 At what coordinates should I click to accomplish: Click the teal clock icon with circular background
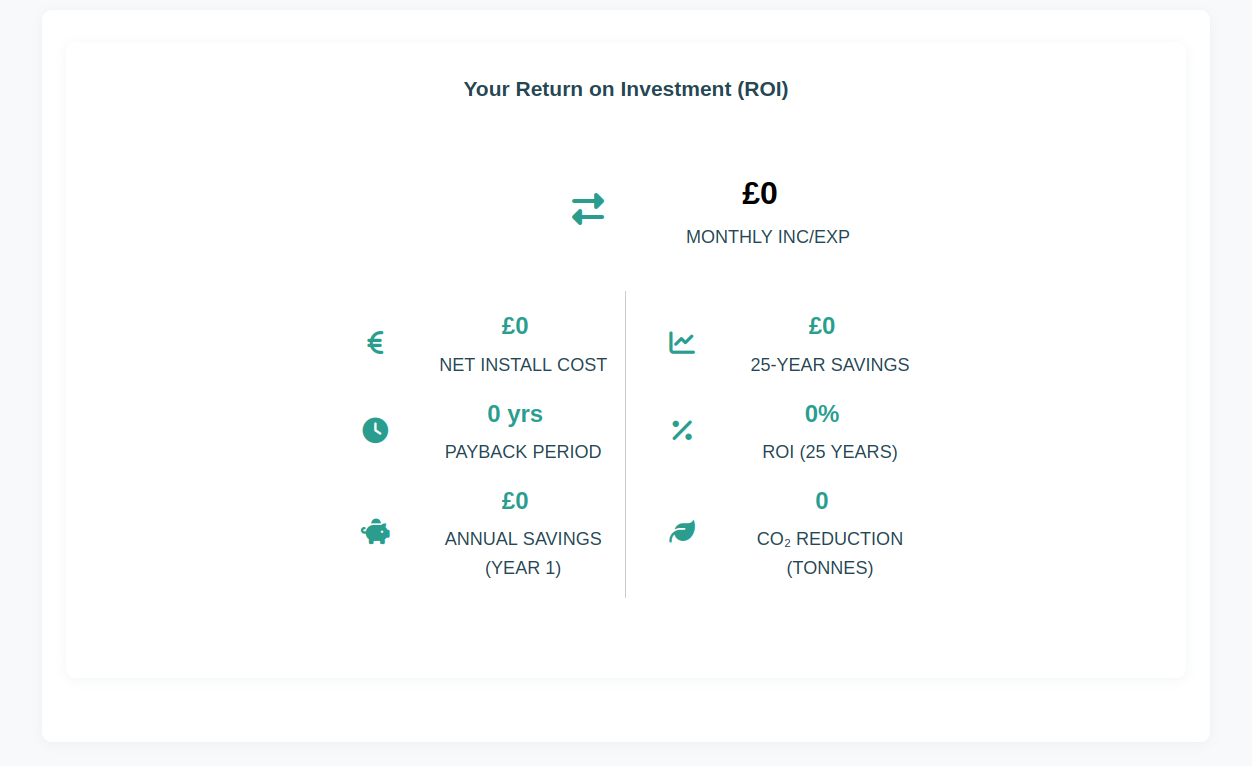click(375, 430)
